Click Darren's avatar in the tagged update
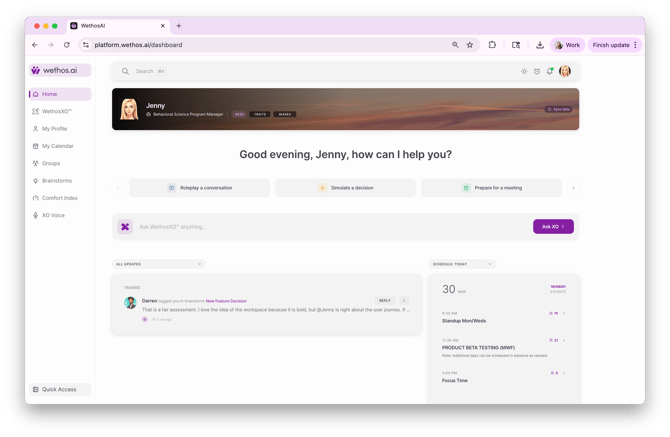670x437 pixels. coord(130,303)
